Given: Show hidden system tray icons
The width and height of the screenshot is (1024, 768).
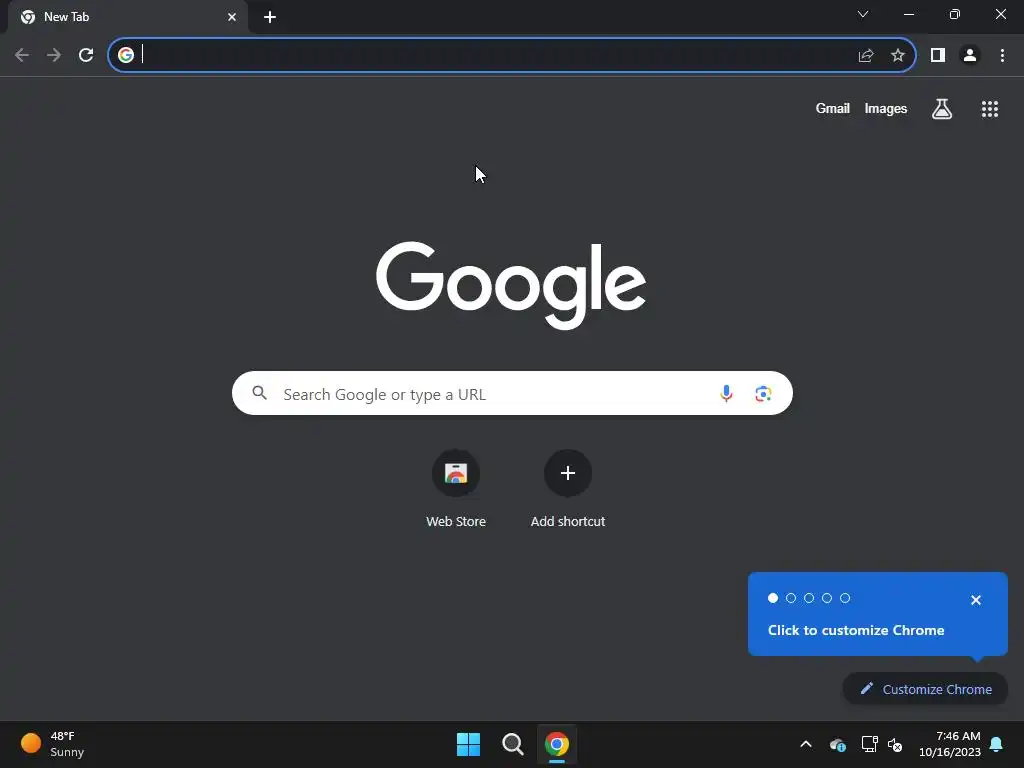Looking at the screenshot, I should click(x=806, y=744).
